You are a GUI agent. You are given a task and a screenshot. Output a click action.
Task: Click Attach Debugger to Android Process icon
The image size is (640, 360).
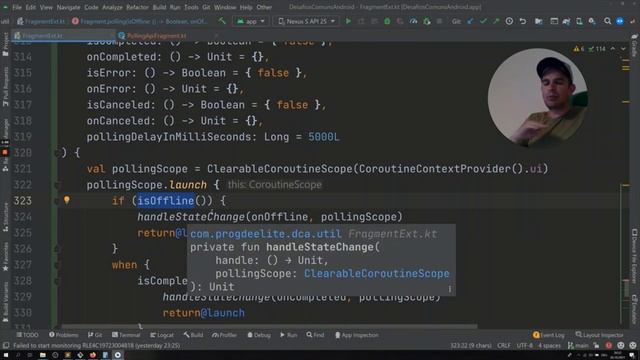pyautogui.click(x=427, y=21)
